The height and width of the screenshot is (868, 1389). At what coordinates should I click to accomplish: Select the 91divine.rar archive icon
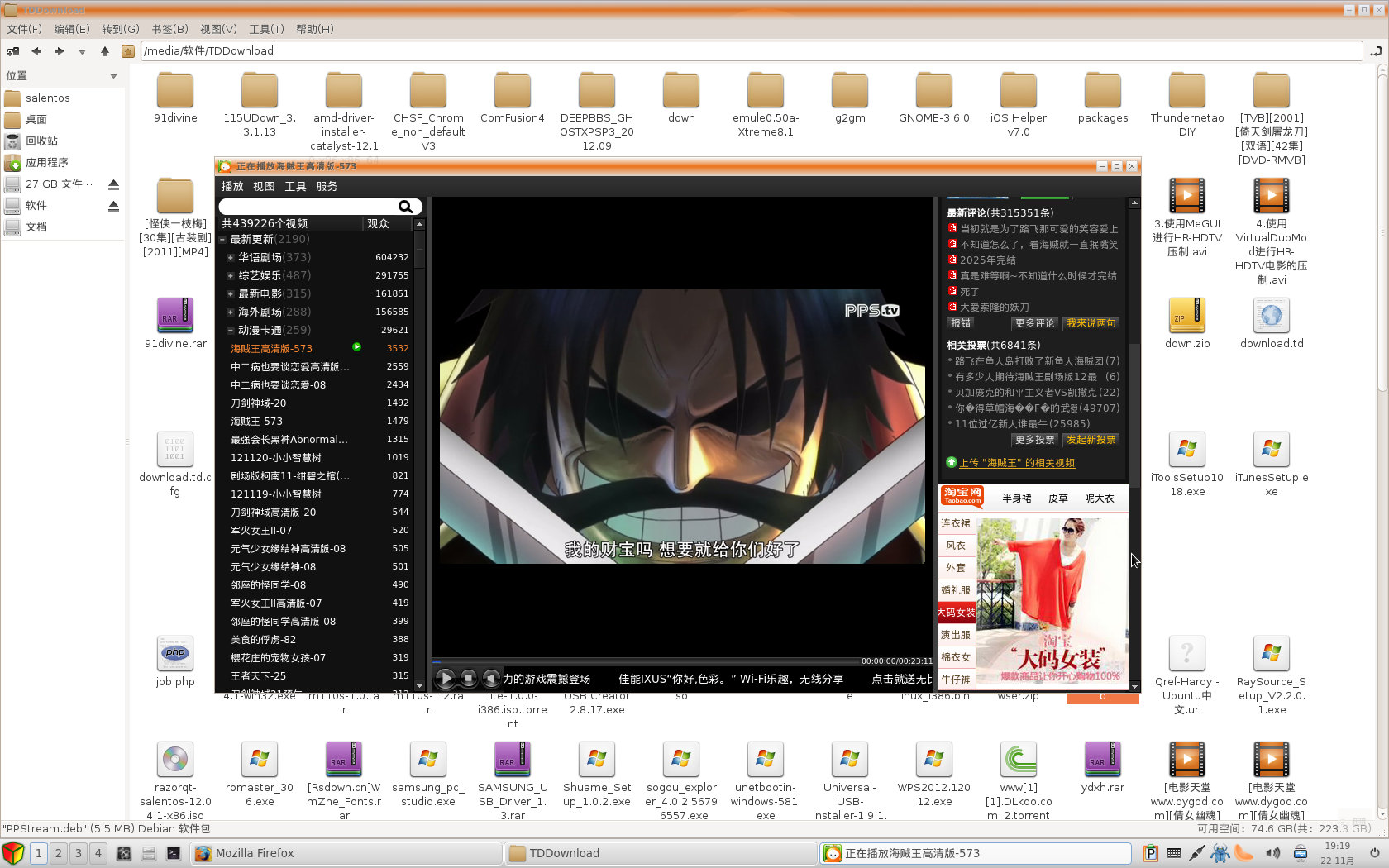coord(175,314)
